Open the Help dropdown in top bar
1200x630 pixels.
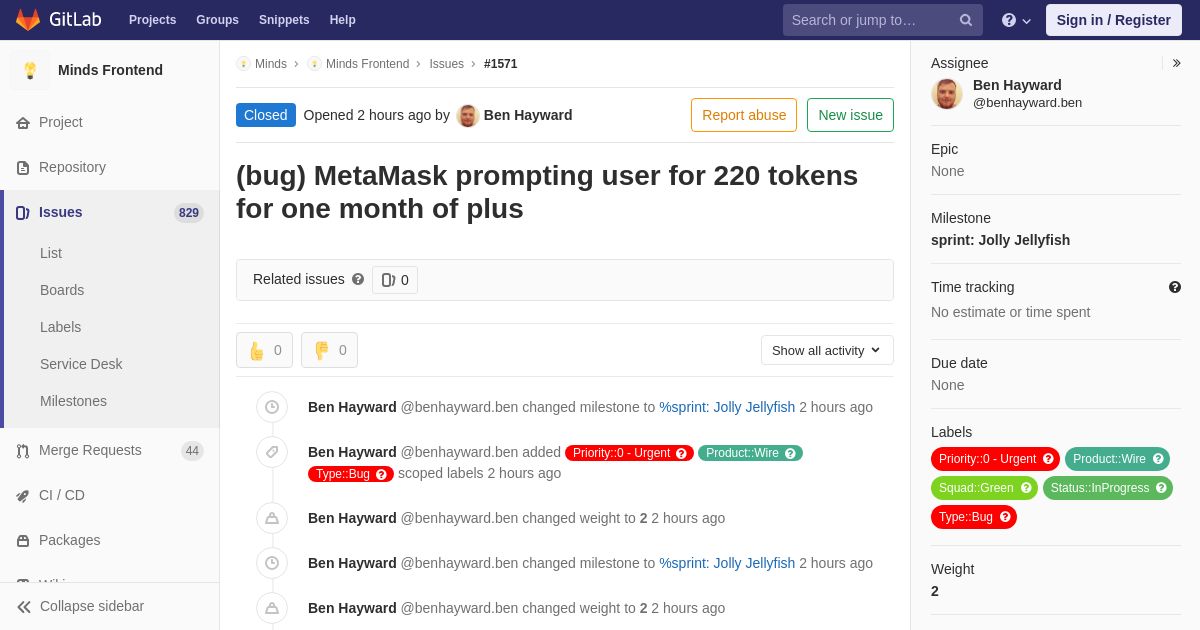1016,20
